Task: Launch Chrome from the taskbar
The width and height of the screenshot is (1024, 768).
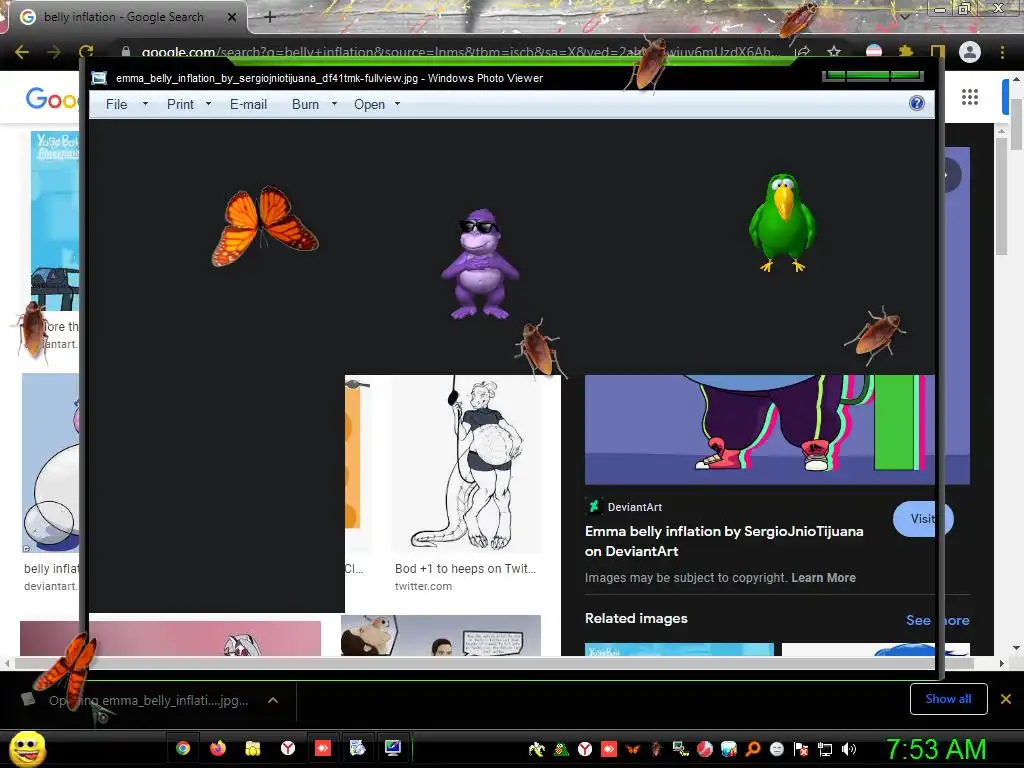Action: click(183, 748)
